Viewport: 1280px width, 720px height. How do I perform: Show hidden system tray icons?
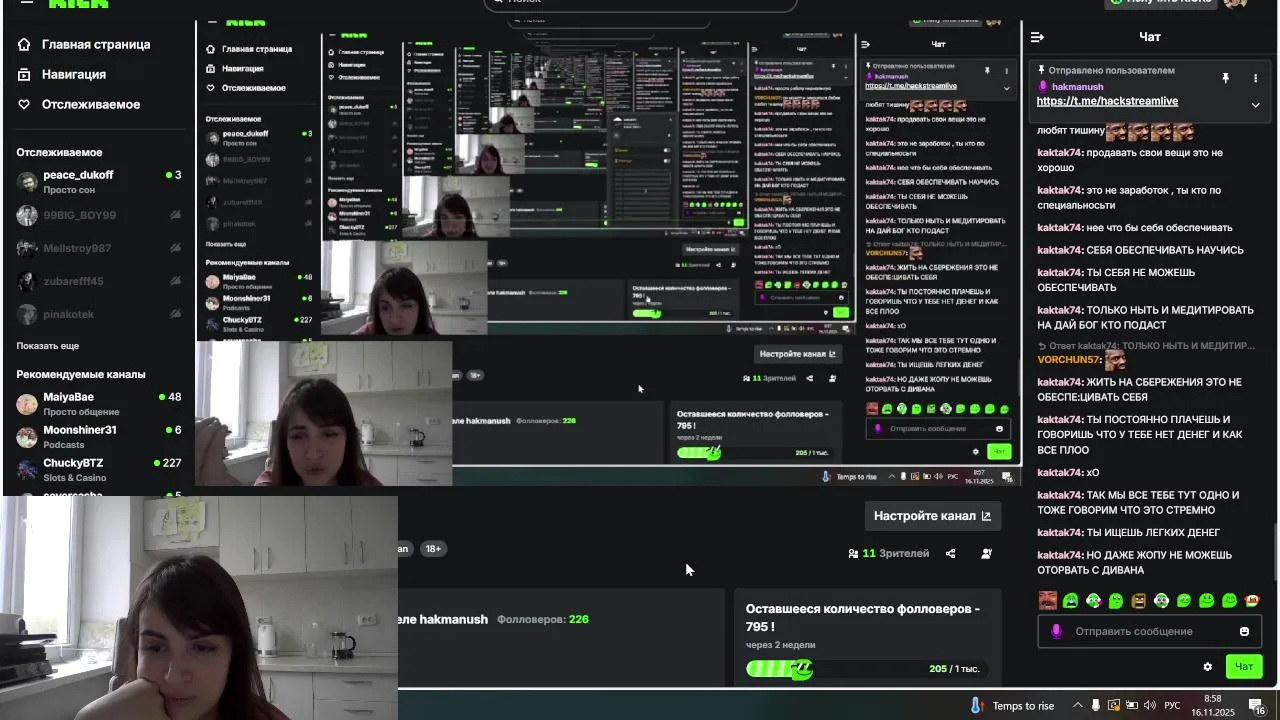point(1077,705)
